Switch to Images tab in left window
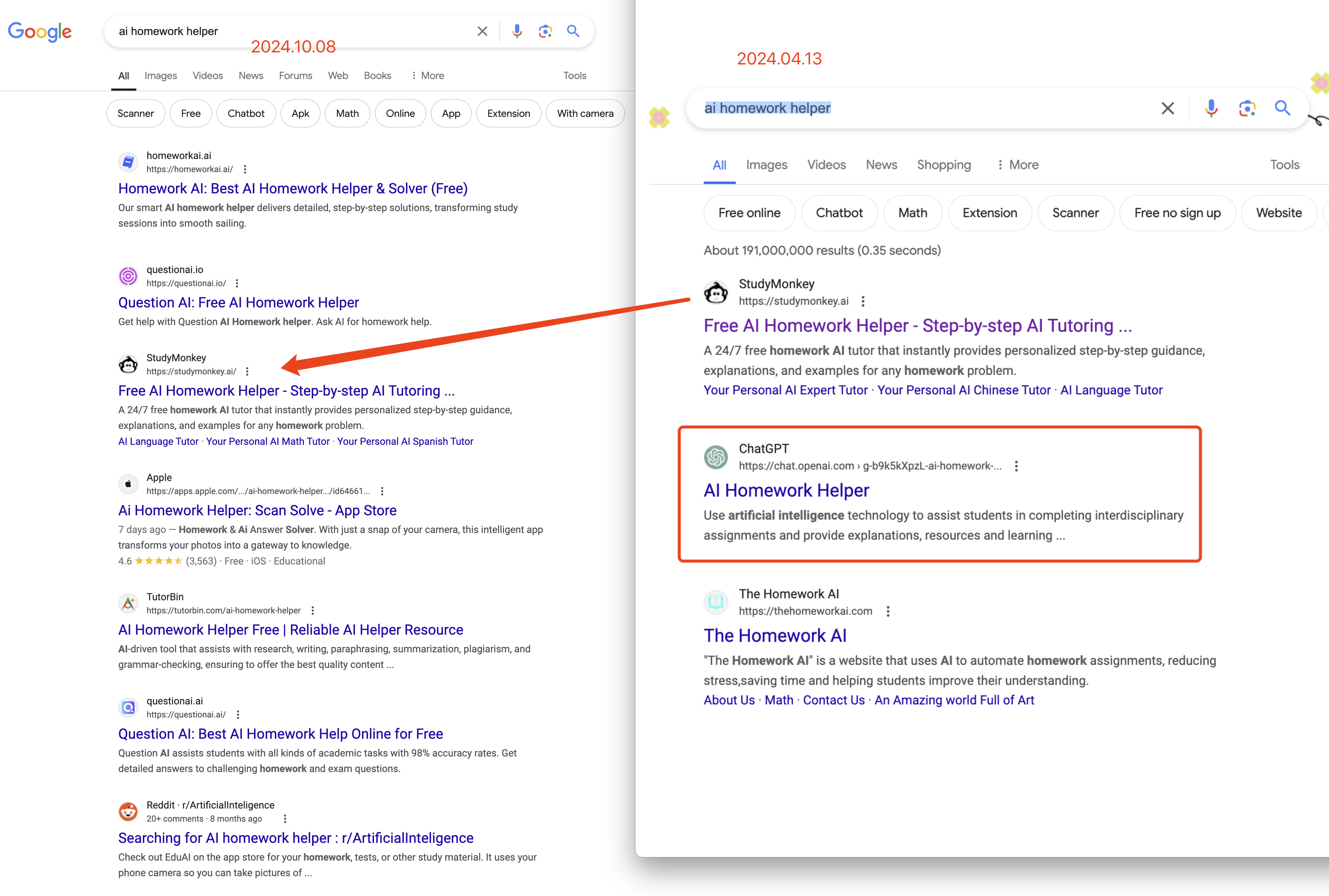This screenshot has width=1329, height=896. click(160, 75)
